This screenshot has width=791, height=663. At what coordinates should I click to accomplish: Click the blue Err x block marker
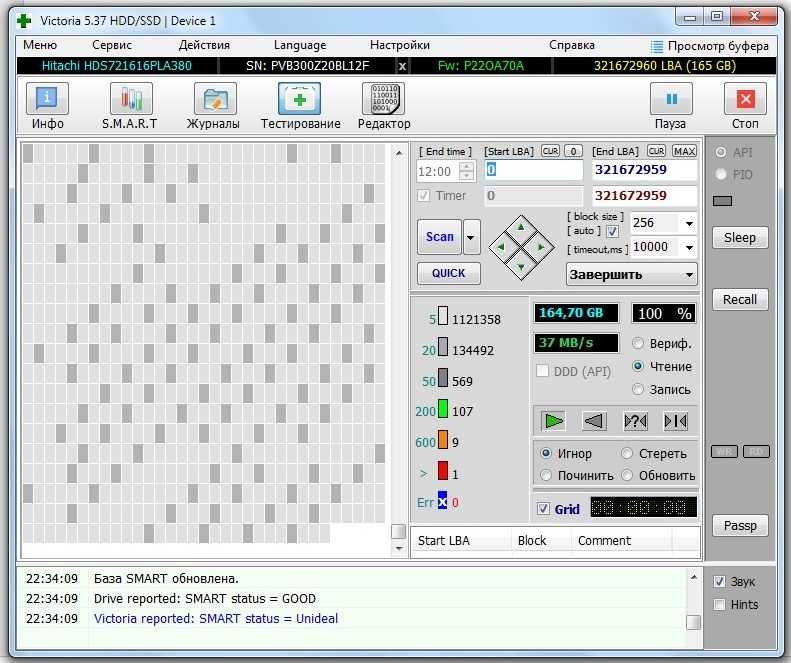click(x=442, y=500)
